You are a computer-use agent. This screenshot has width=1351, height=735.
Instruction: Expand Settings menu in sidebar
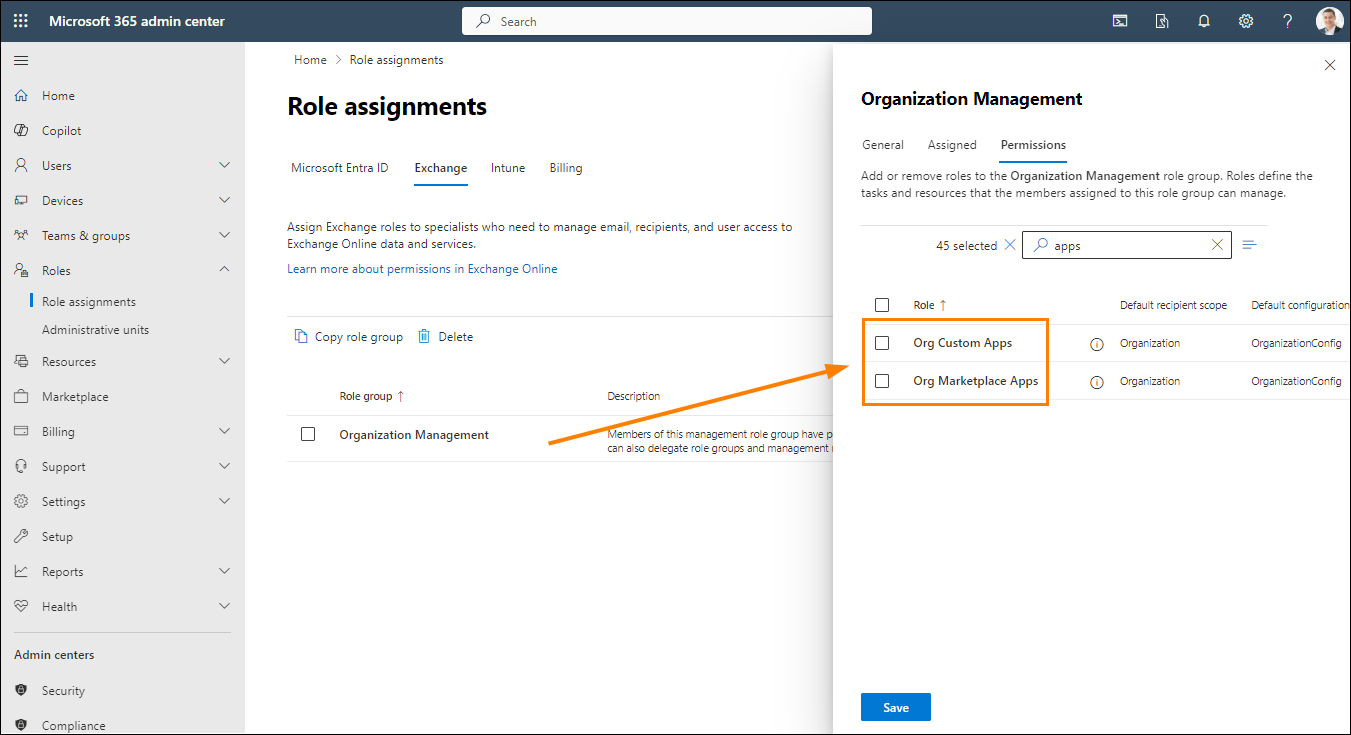tap(224, 502)
